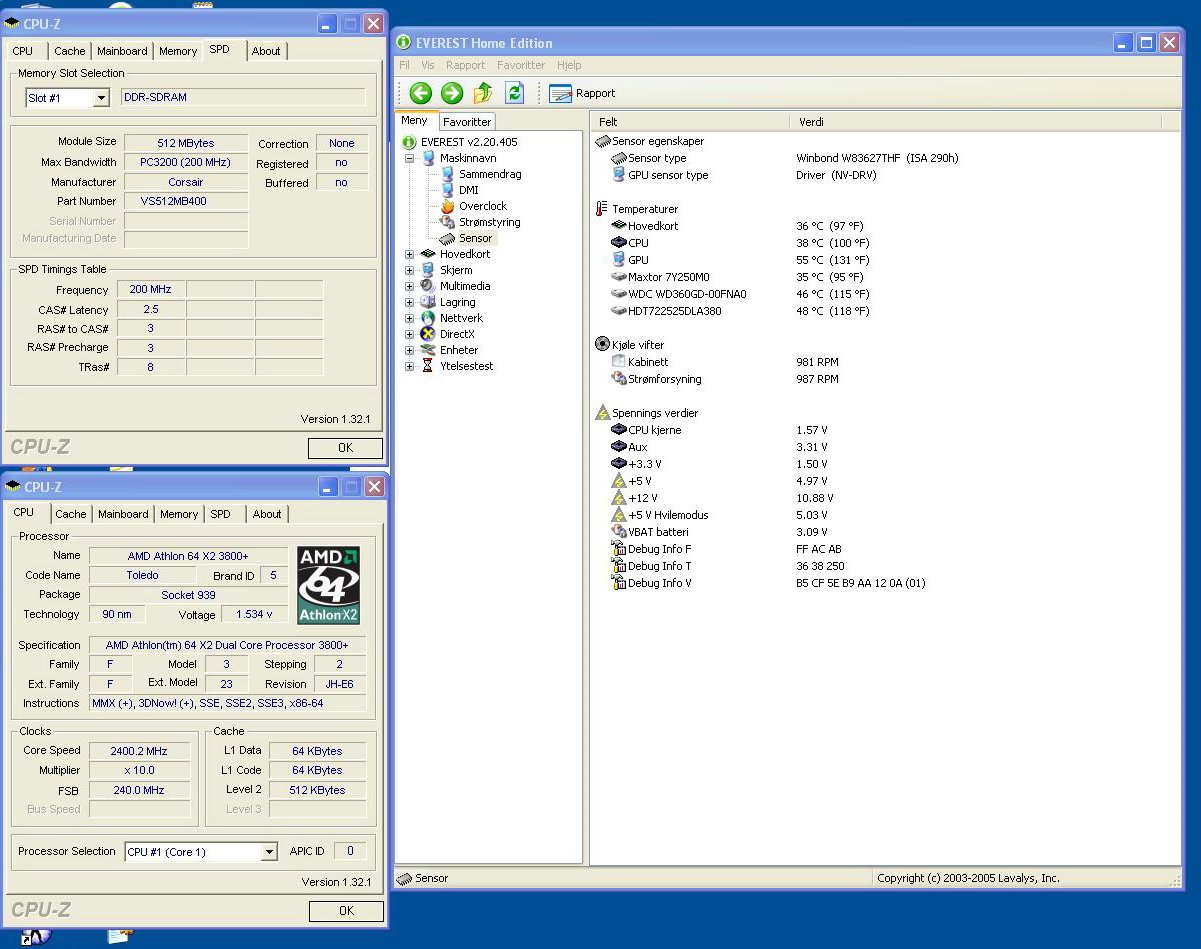Viewport: 1201px width, 949px height.
Task: Click OK in the upper CPU-Z SPD window
Action: (x=345, y=448)
